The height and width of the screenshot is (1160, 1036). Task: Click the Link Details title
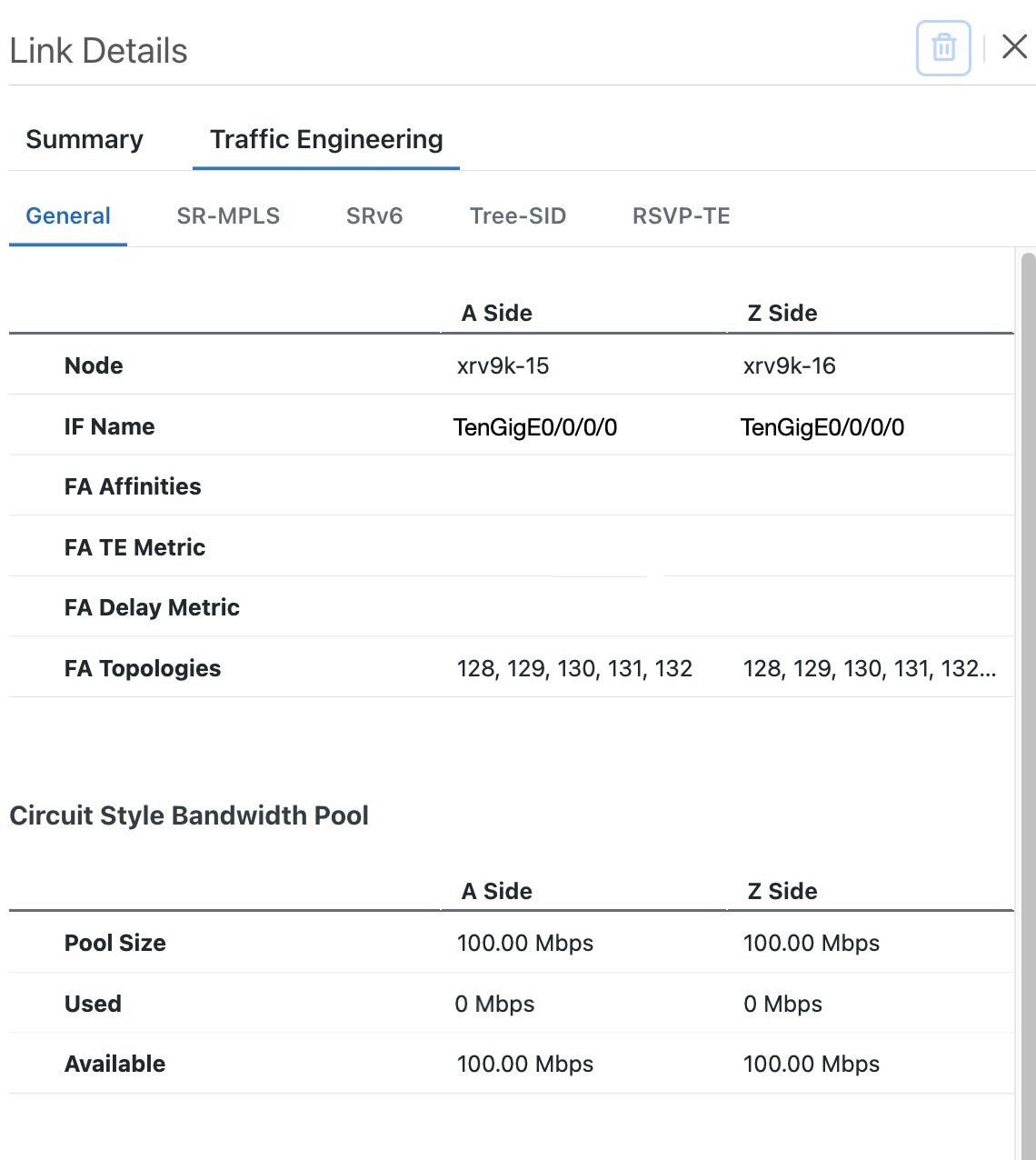click(98, 51)
